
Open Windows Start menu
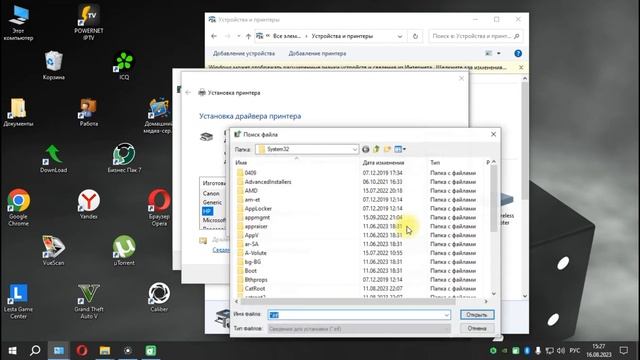[x=13, y=351]
